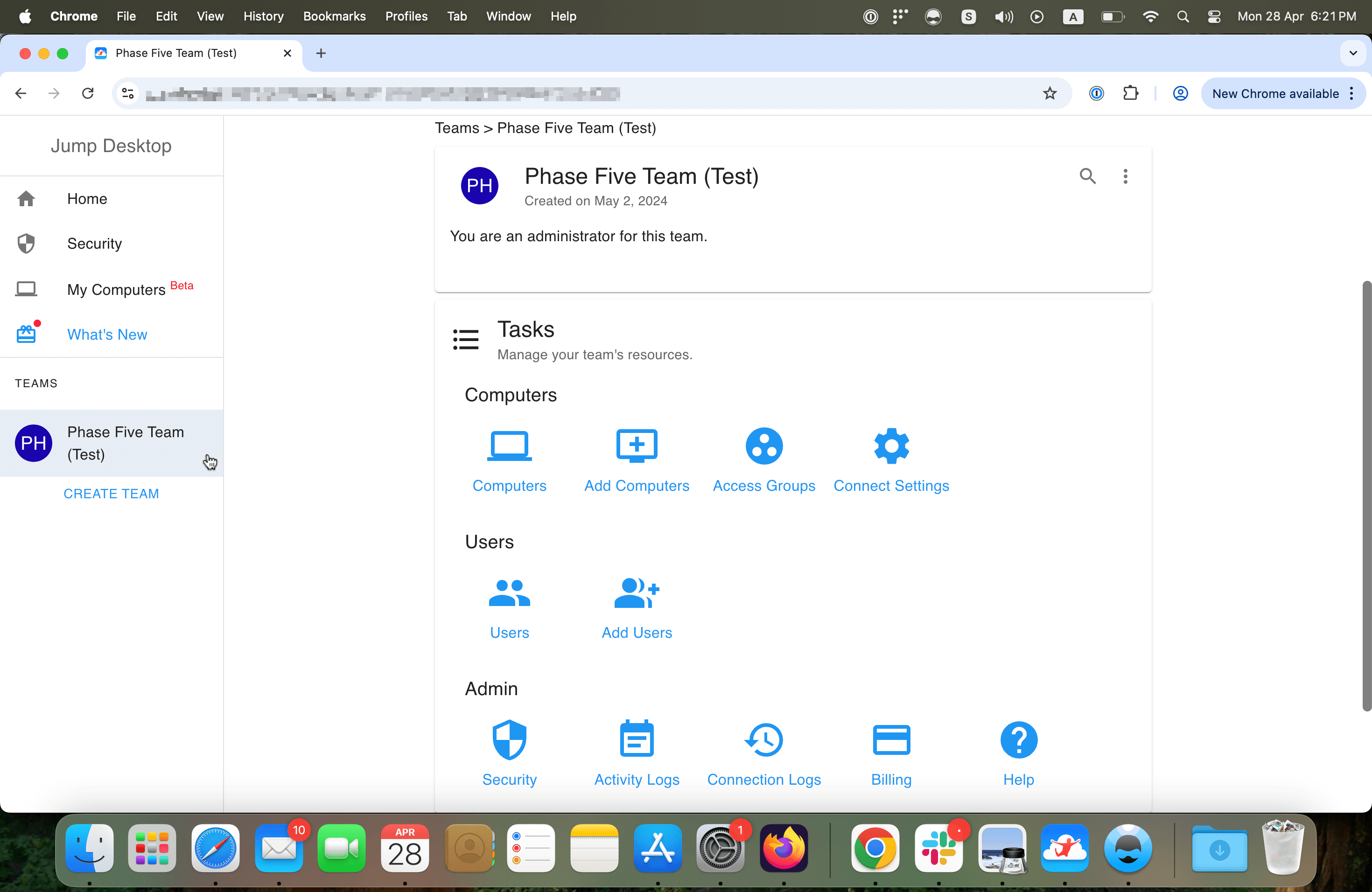Click the team search magnifier icon

point(1087,176)
